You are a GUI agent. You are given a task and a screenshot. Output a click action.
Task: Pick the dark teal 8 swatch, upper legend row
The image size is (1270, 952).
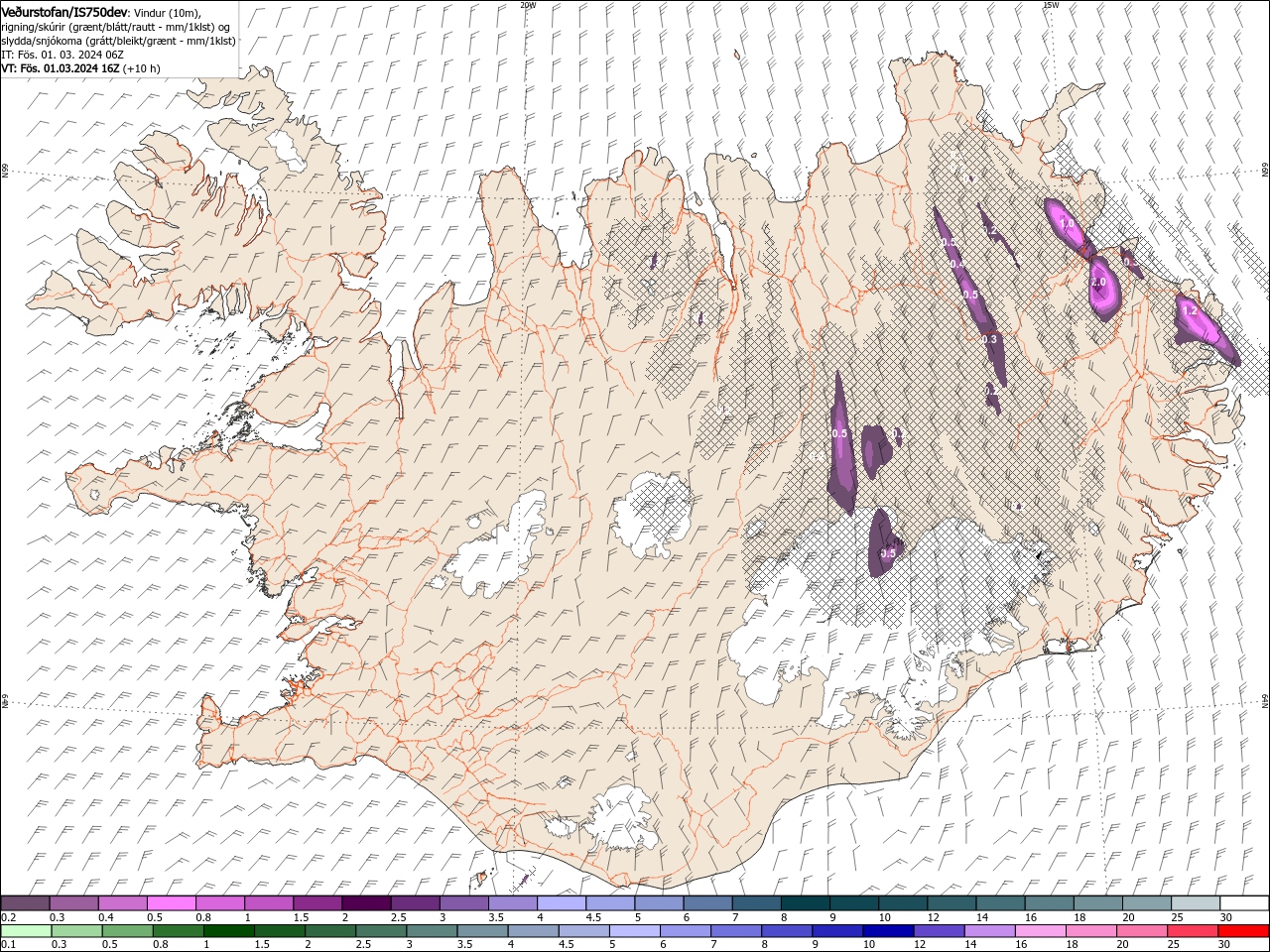[806, 903]
